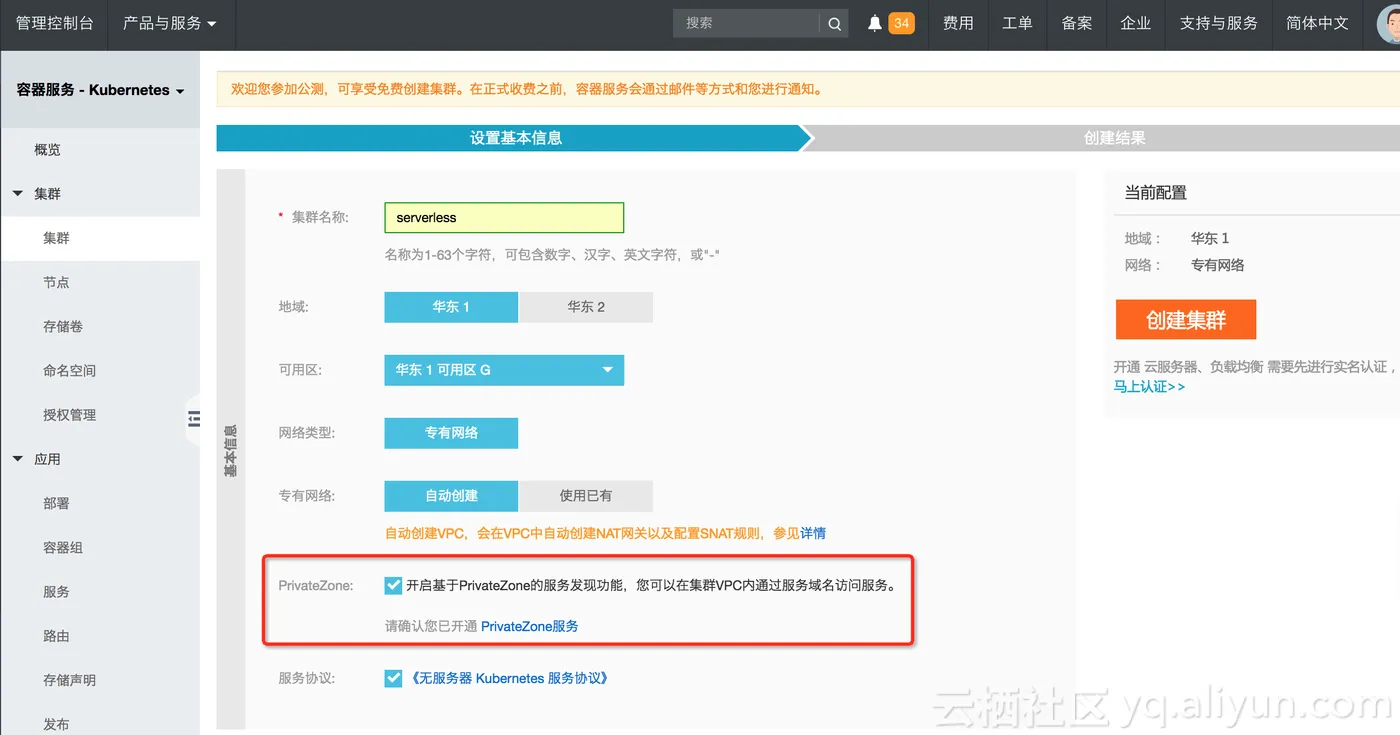1400x735 pixels.
Task: Select region 华东 2
Action: click(x=586, y=307)
